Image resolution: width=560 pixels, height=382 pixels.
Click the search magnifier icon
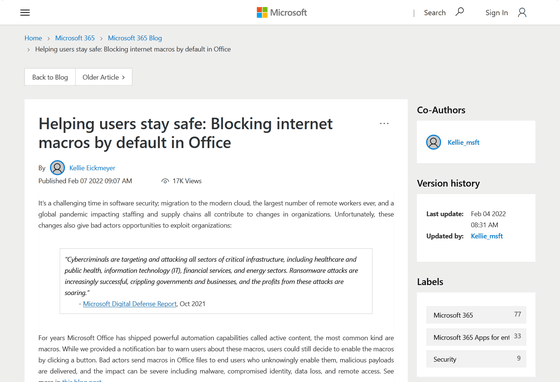click(460, 12)
